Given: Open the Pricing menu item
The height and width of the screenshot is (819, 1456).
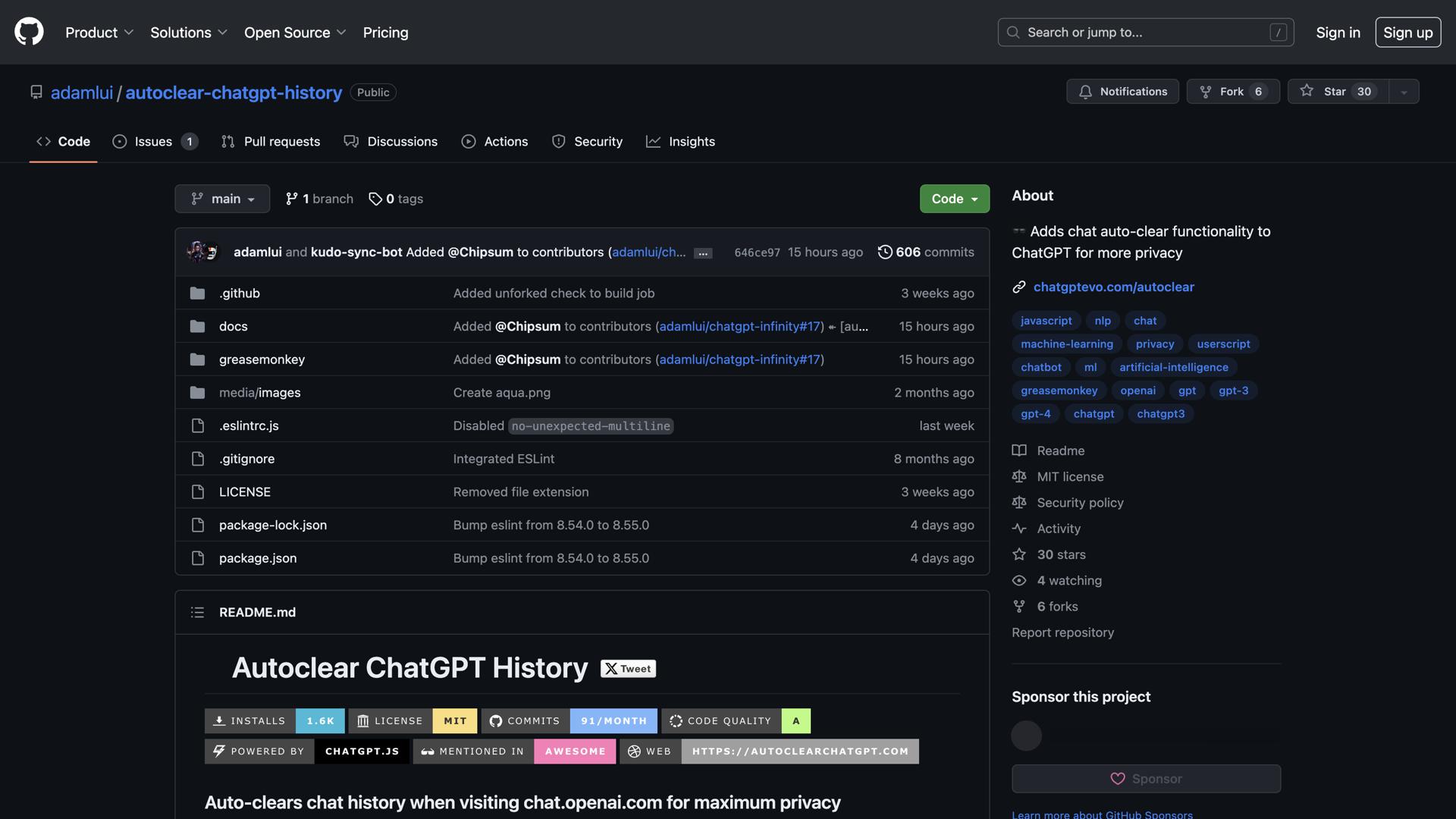Looking at the screenshot, I should 385,32.
